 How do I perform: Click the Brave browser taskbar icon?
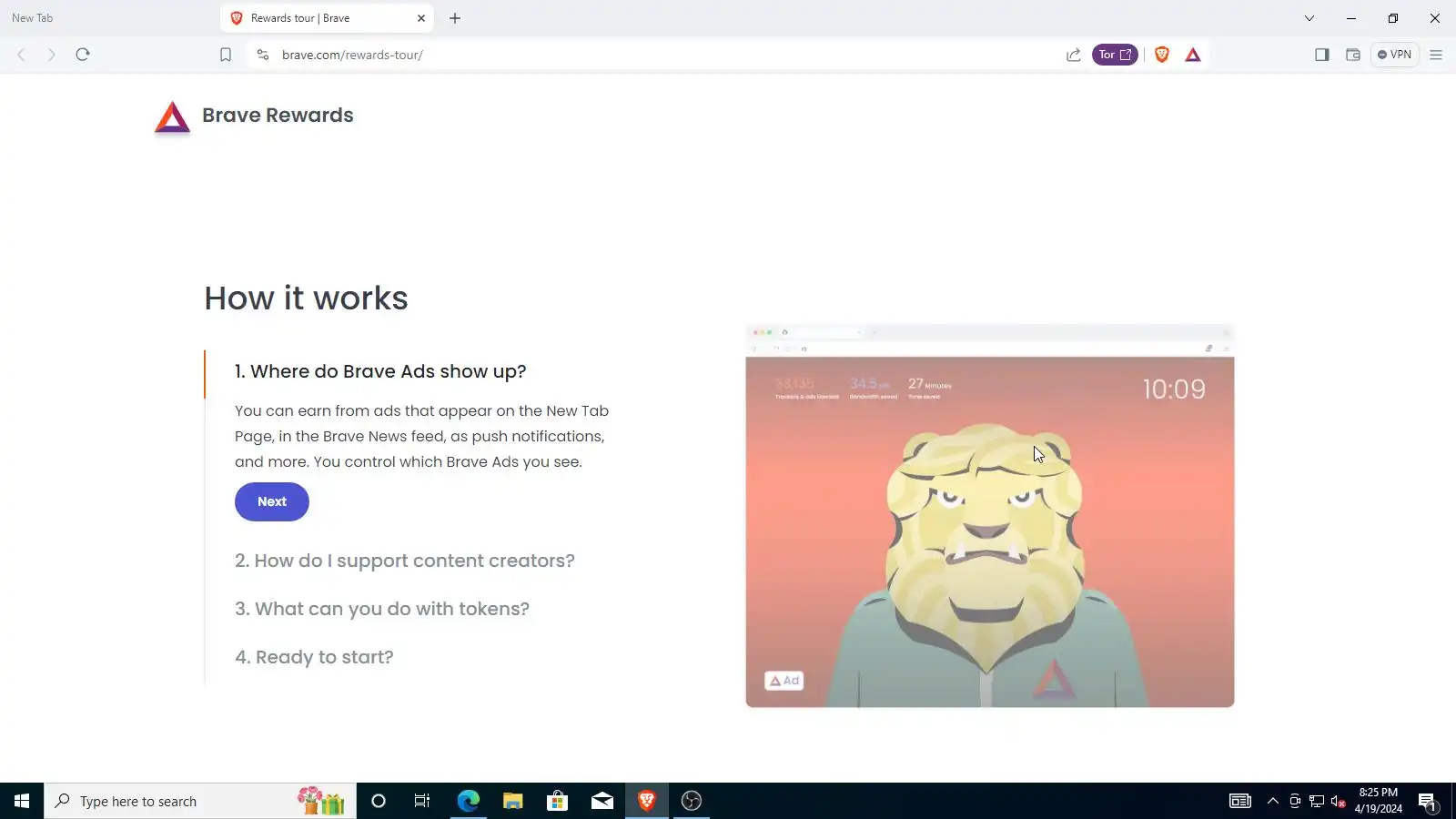[x=647, y=801]
